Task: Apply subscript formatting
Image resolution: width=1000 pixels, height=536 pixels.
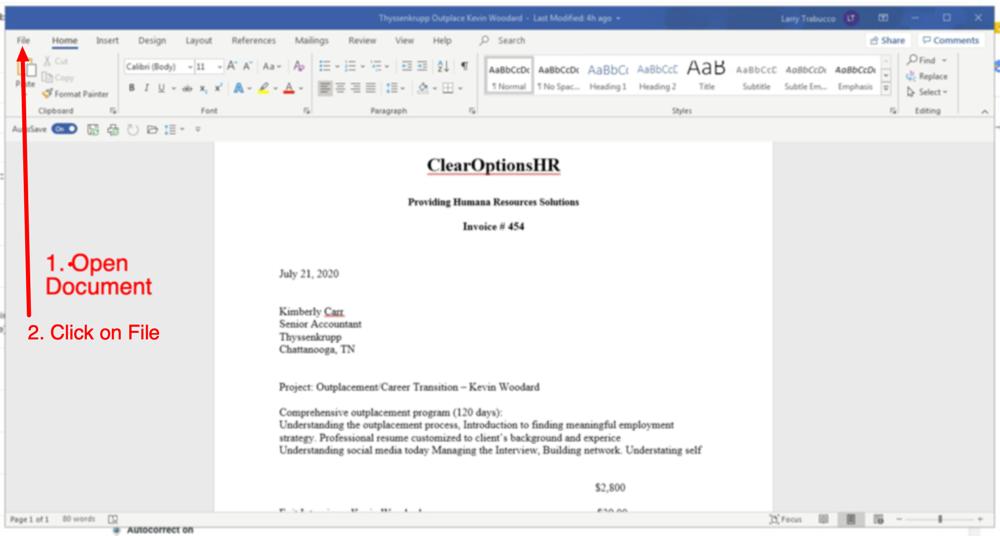Action: pos(203,89)
